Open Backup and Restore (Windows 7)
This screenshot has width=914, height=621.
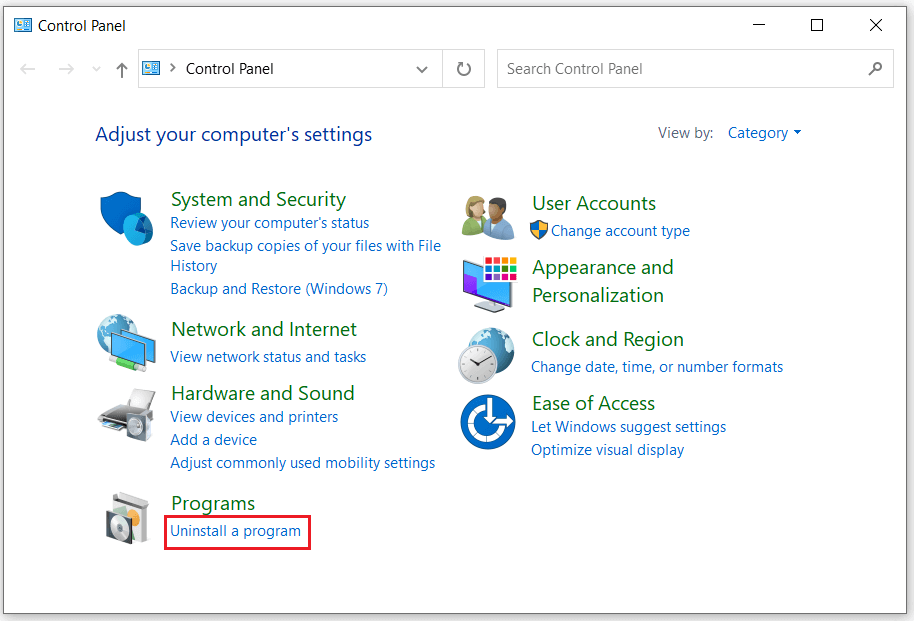pos(279,289)
